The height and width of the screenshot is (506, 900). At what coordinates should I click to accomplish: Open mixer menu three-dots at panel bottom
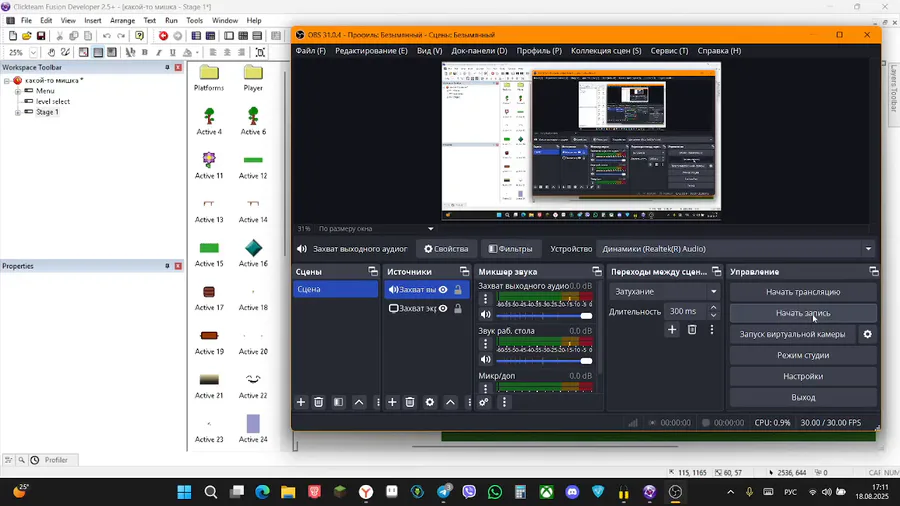pyautogui.click(x=505, y=402)
